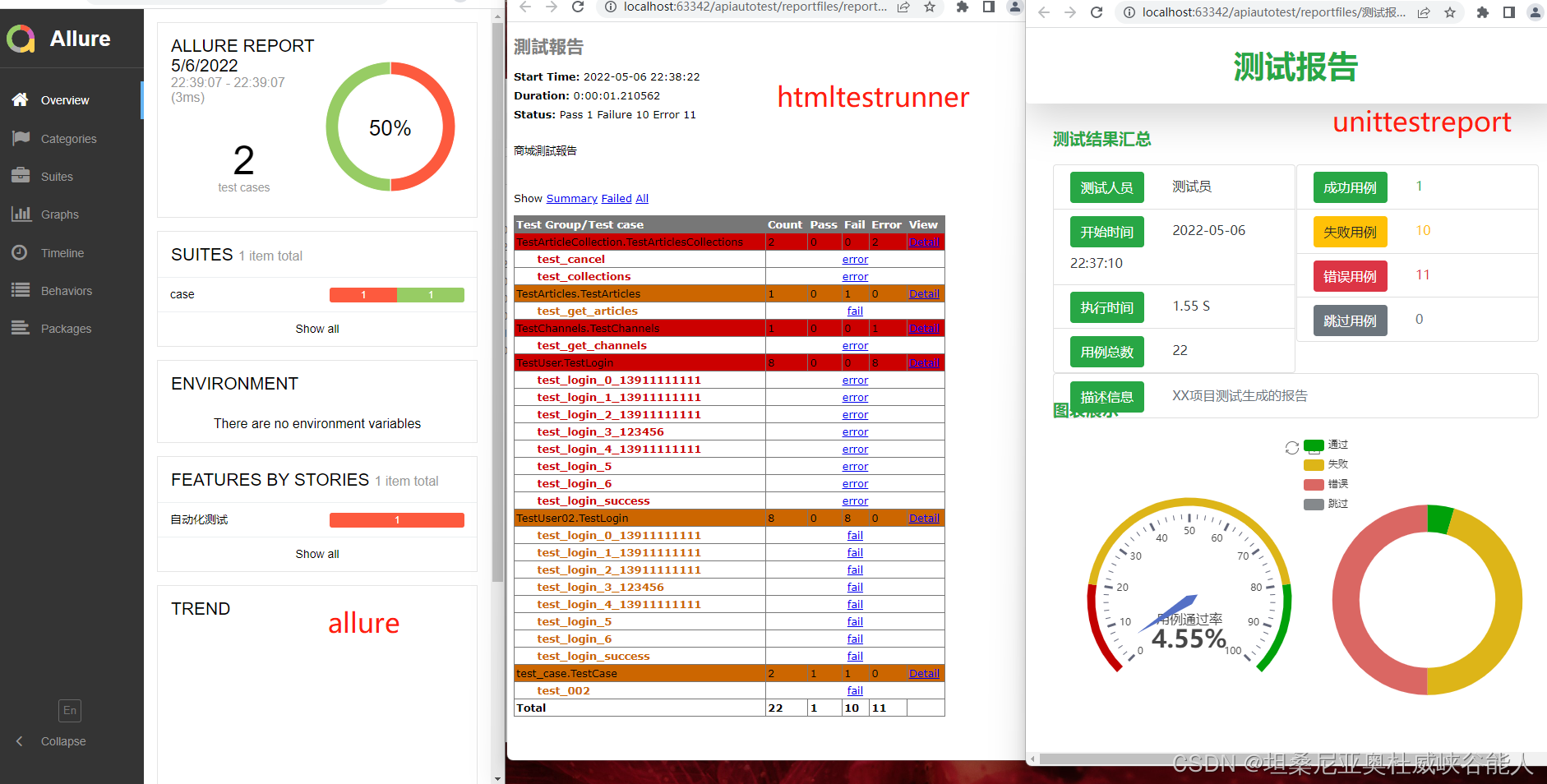
Task: Click red failed bar in case suite row
Action: [x=363, y=295]
